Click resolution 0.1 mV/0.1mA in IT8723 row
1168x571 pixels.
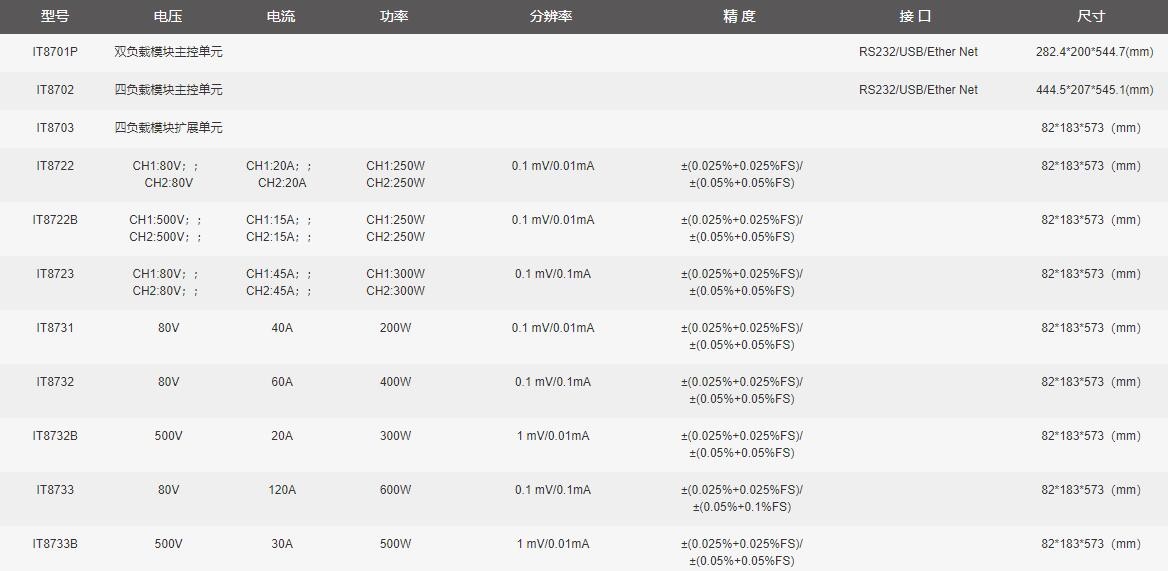tap(553, 273)
